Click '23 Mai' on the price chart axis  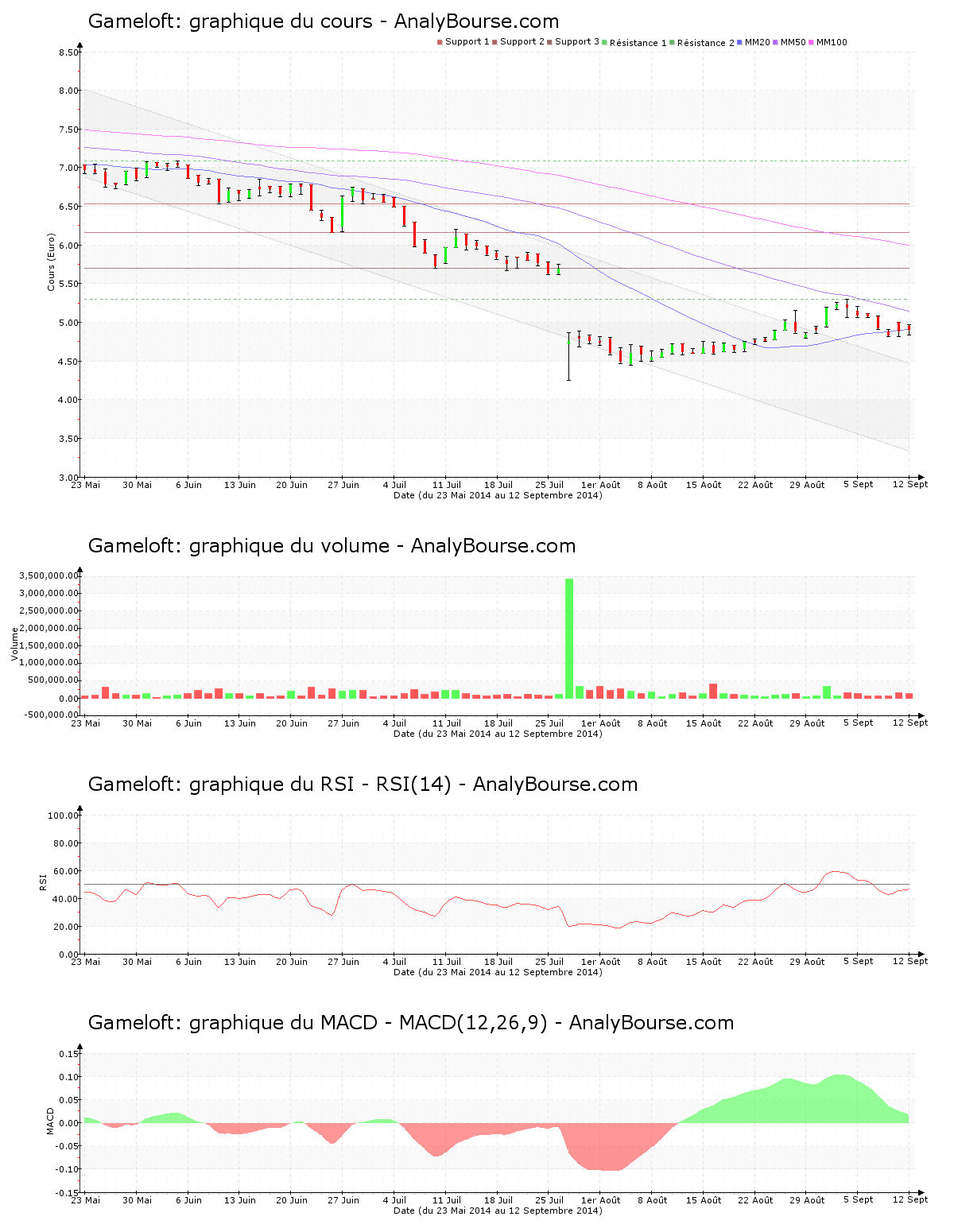pyautogui.click(x=86, y=485)
